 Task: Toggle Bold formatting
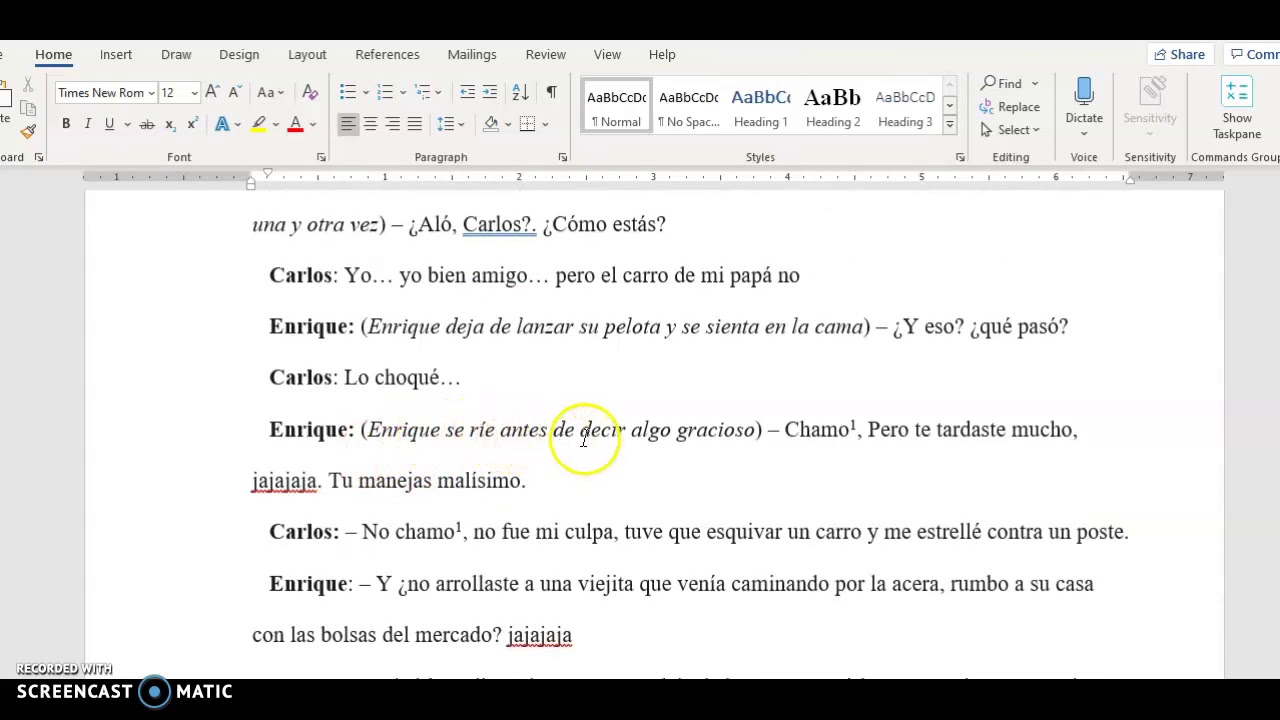point(66,124)
